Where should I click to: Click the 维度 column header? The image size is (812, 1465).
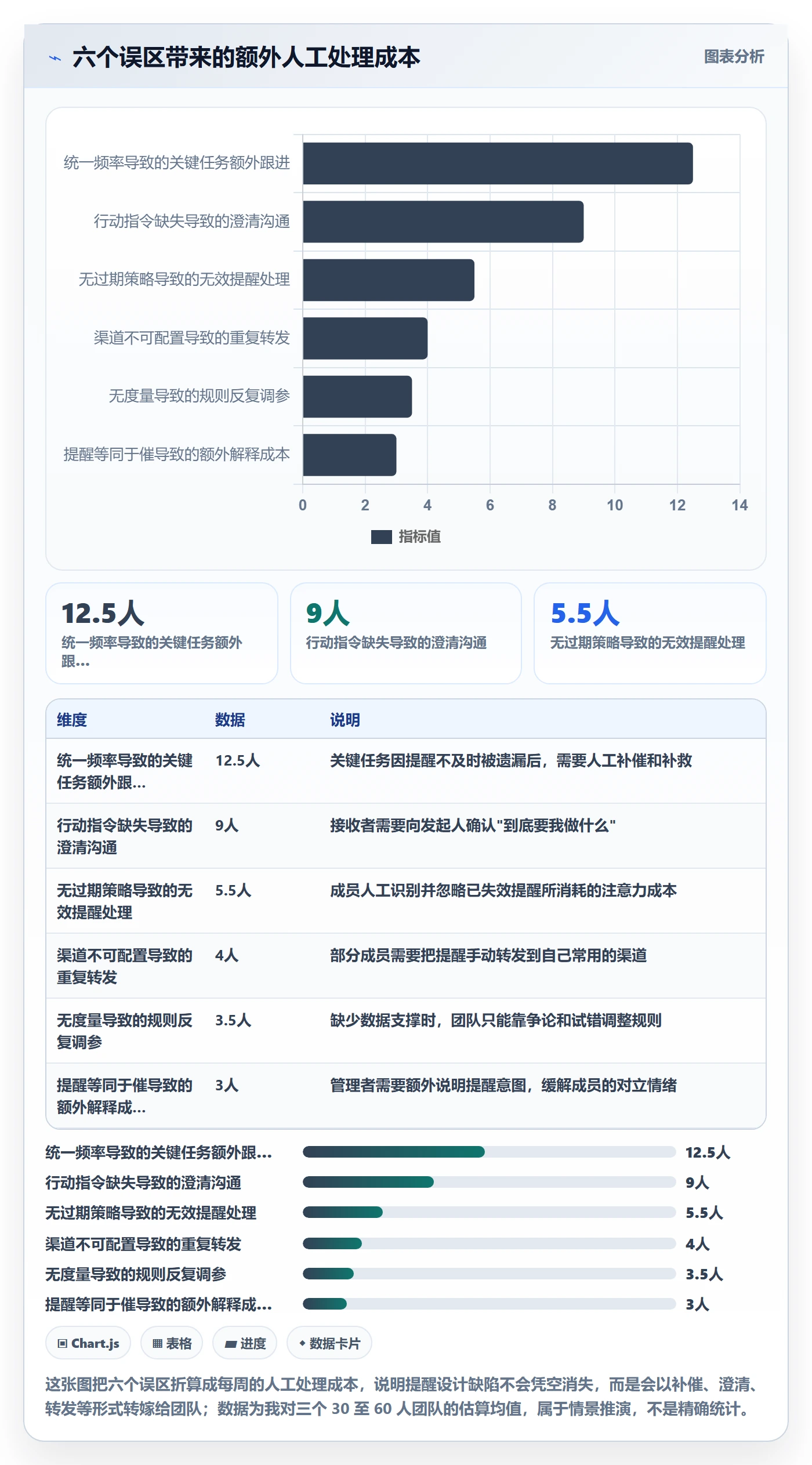coord(72,720)
